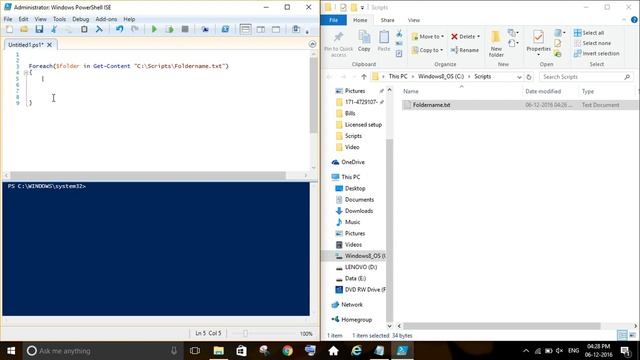Open Explorer help question mark icon
Viewport: 640px width, 360px height.
click(x=634, y=20)
